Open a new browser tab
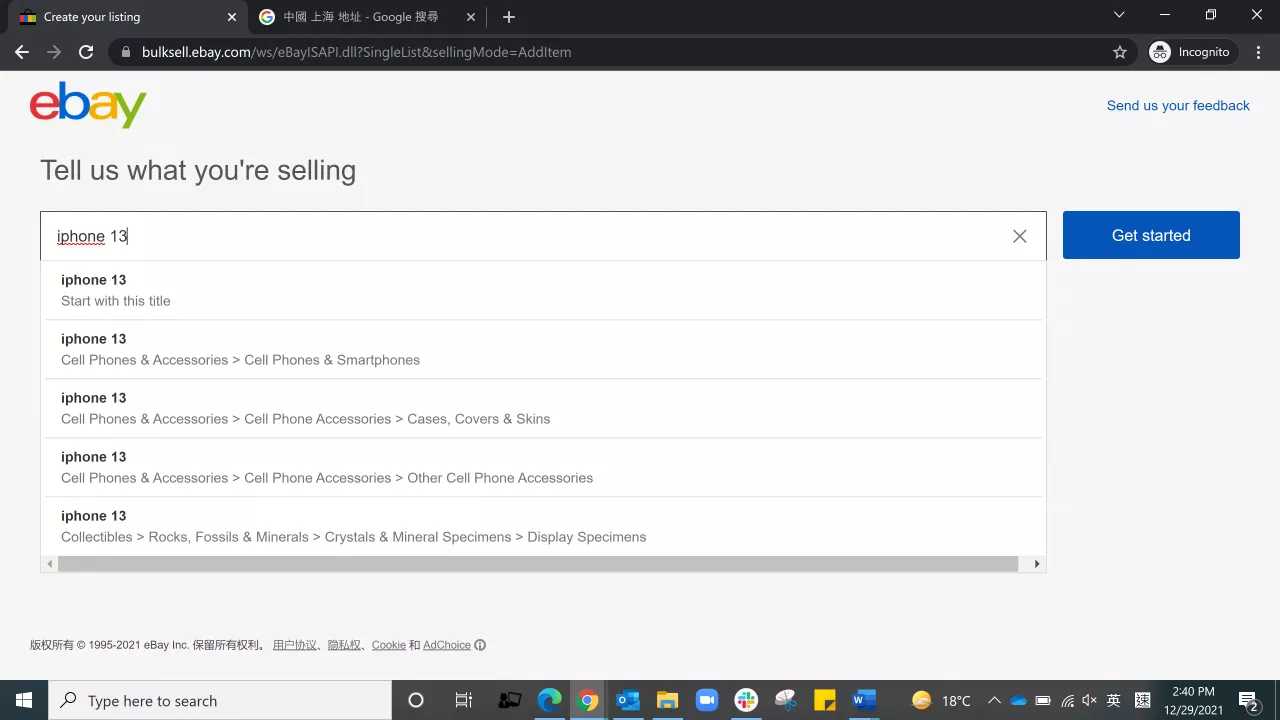This screenshot has width=1280, height=720. [x=509, y=17]
